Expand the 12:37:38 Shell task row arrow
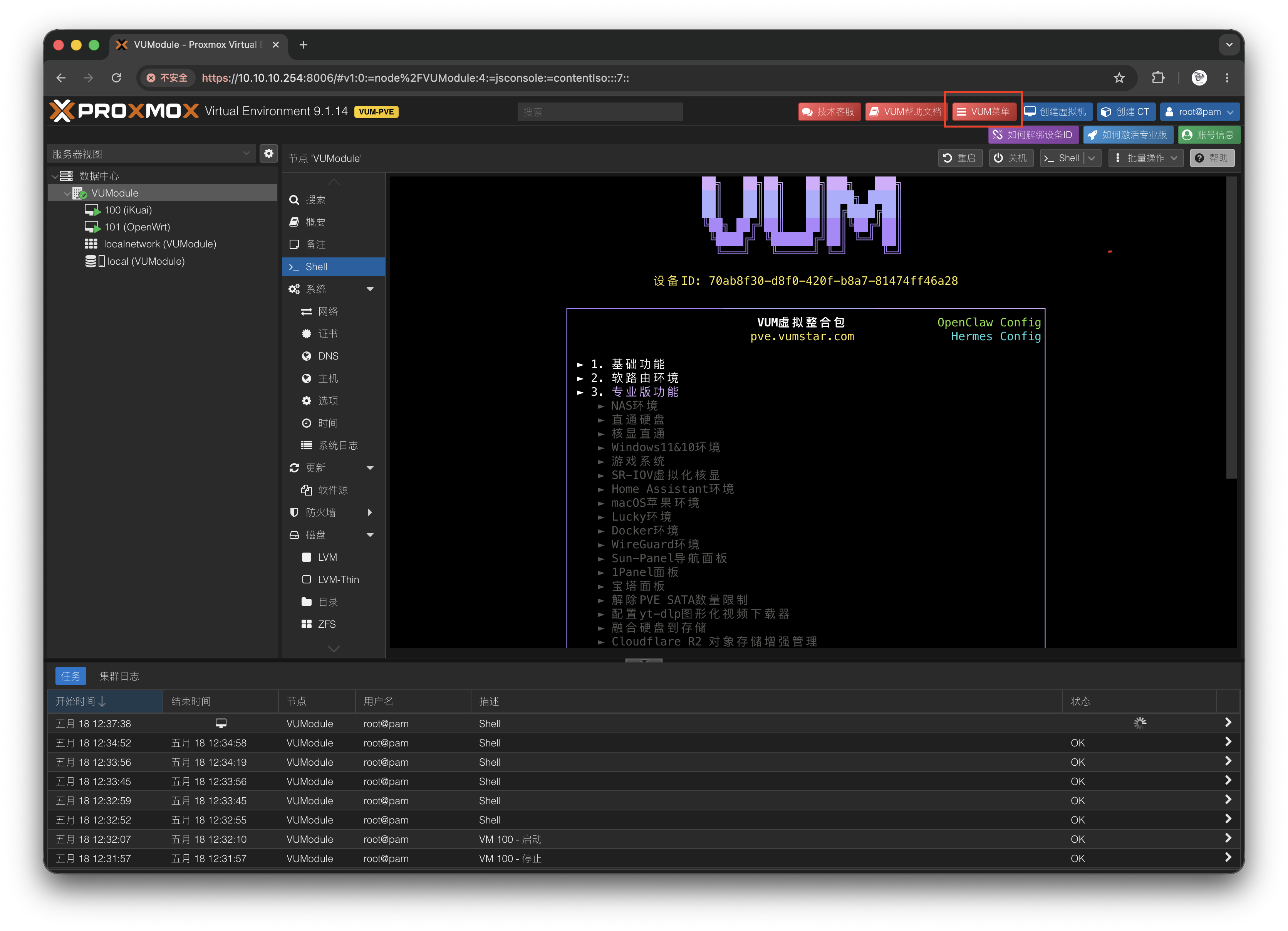Viewport: 1288px width, 931px height. (x=1228, y=723)
